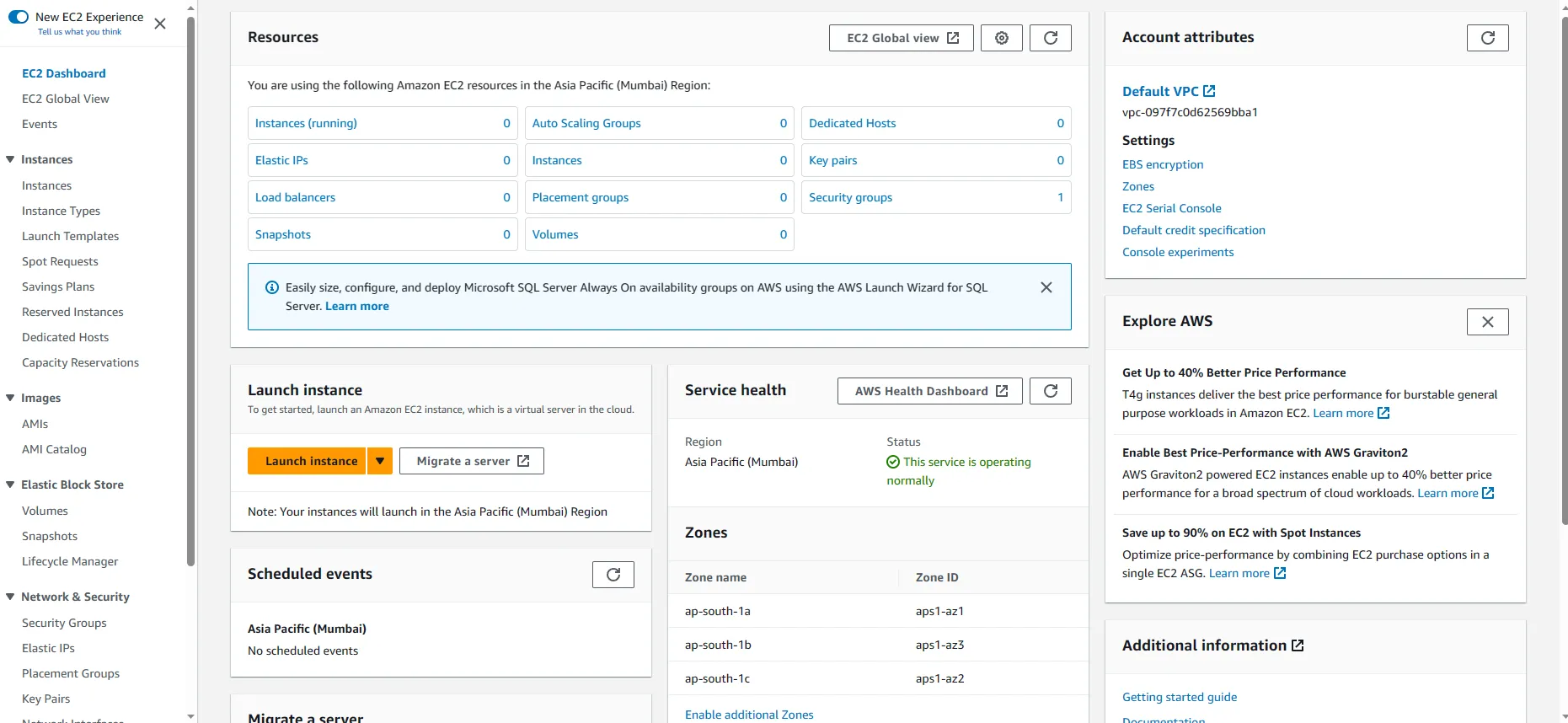Open Events in the sidebar
1568x723 pixels.
point(40,124)
